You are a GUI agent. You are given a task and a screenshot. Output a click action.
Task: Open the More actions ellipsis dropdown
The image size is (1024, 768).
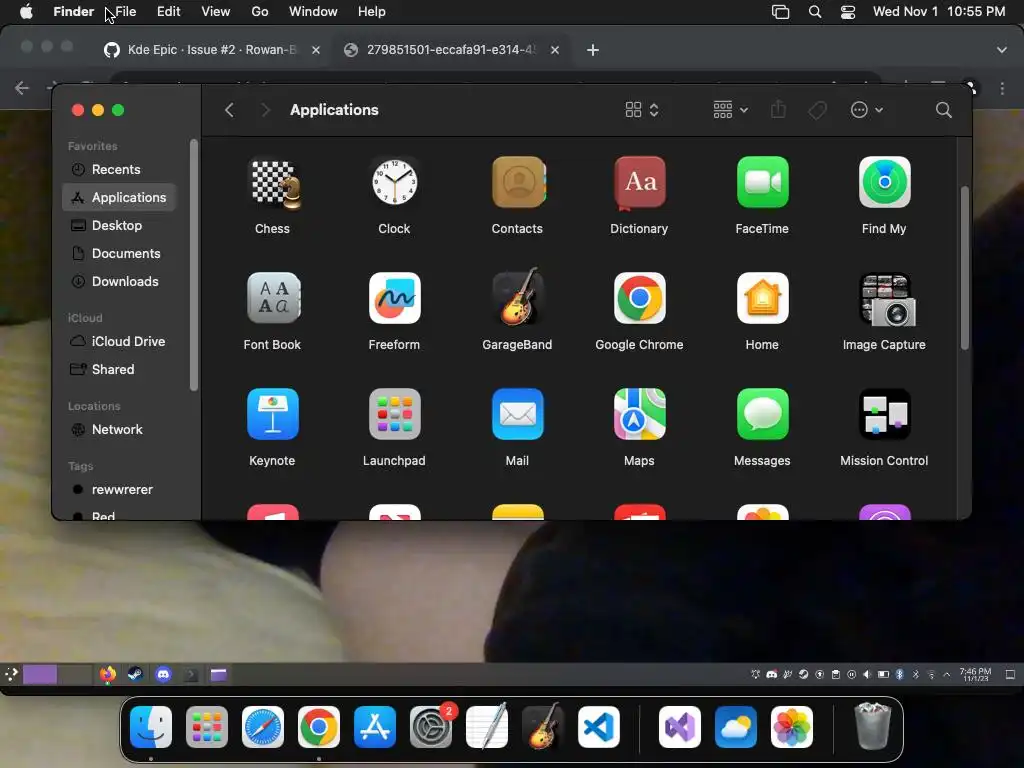pyautogui.click(x=867, y=110)
